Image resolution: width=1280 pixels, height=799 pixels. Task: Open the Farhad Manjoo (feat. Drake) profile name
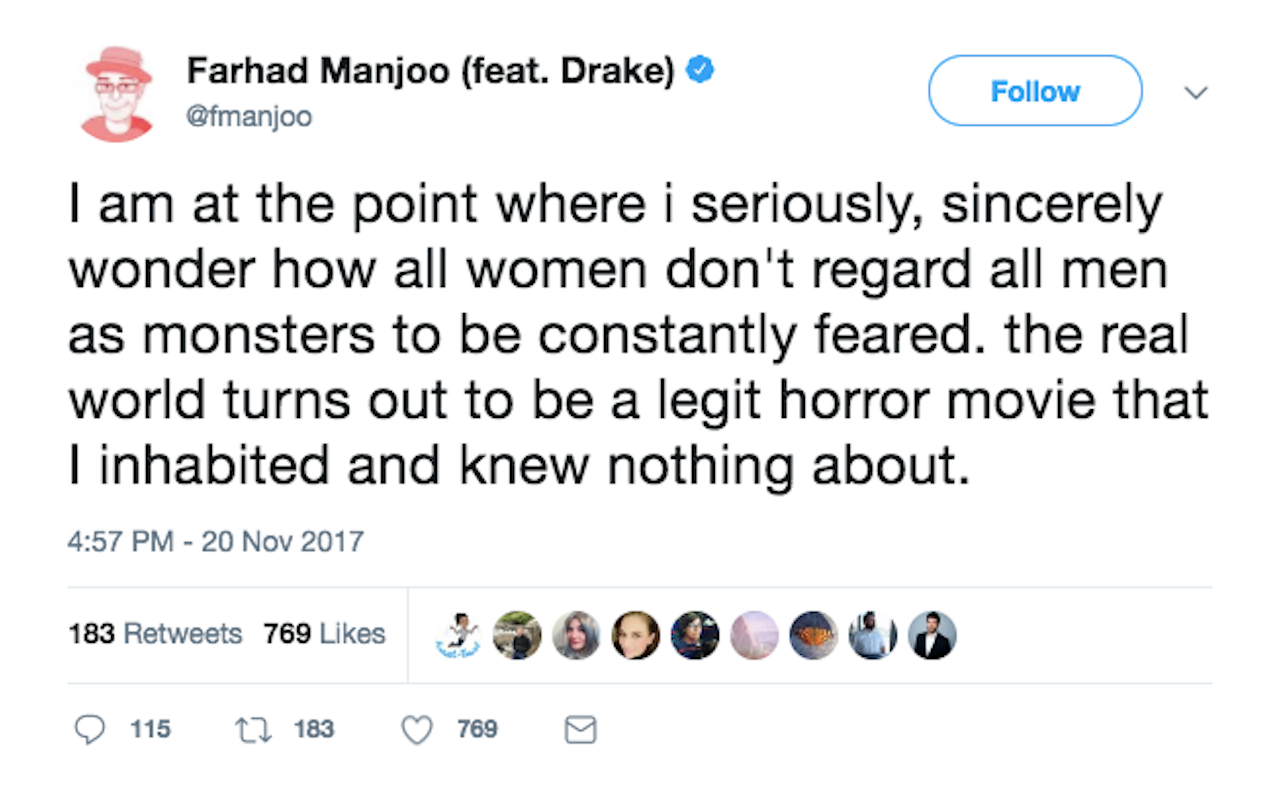coord(431,72)
